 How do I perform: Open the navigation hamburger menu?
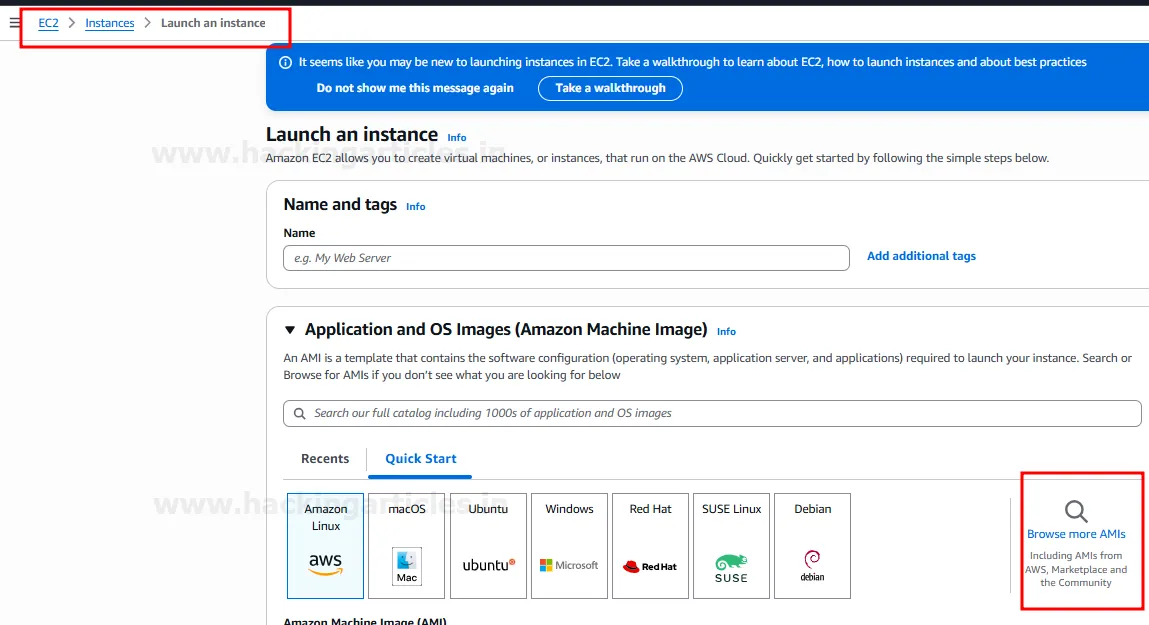pyautogui.click(x=14, y=23)
